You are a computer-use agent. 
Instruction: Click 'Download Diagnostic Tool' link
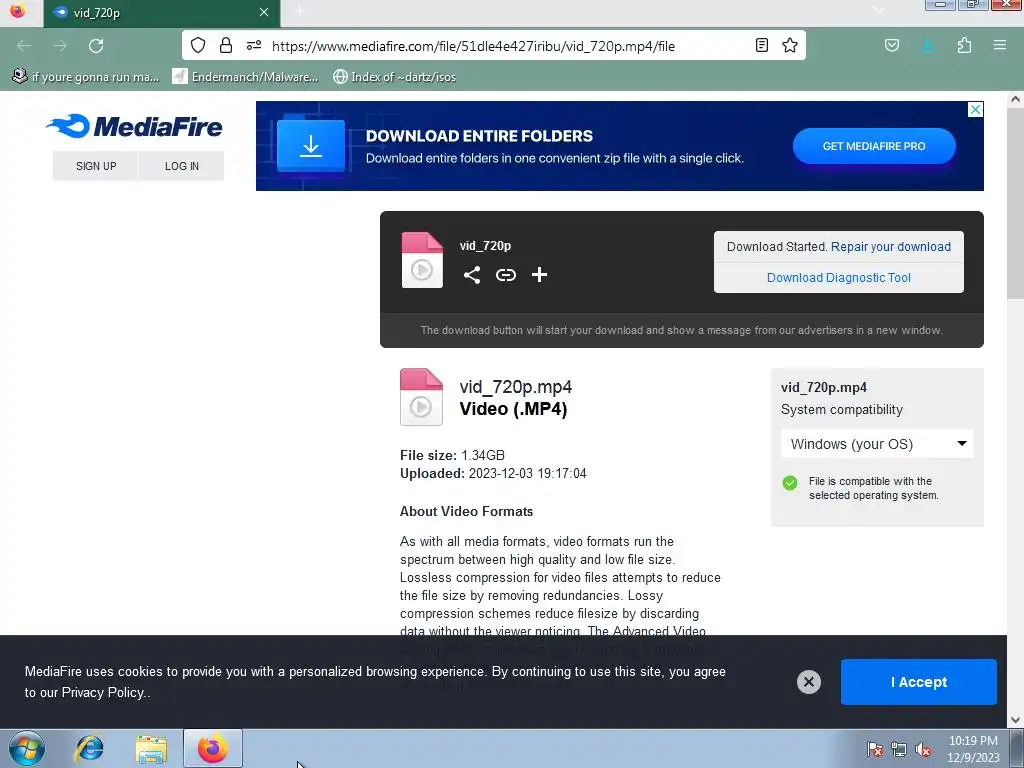(x=839, y=278)
